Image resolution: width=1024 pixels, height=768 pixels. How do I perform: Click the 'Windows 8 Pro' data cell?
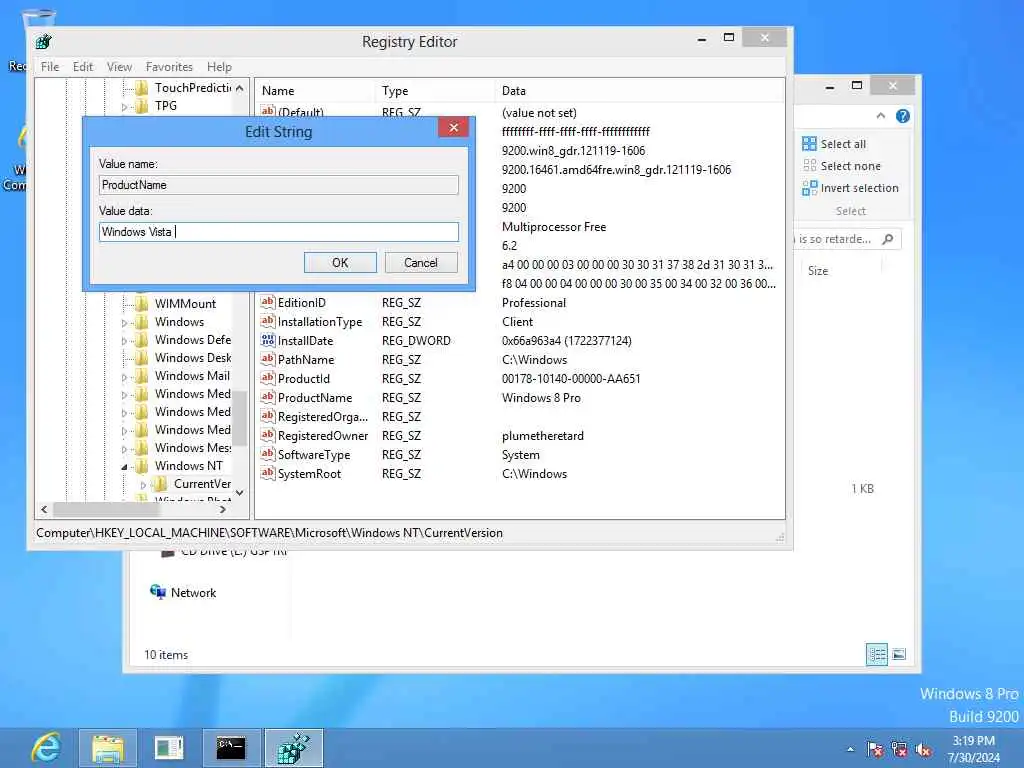[x=541, y=398]
